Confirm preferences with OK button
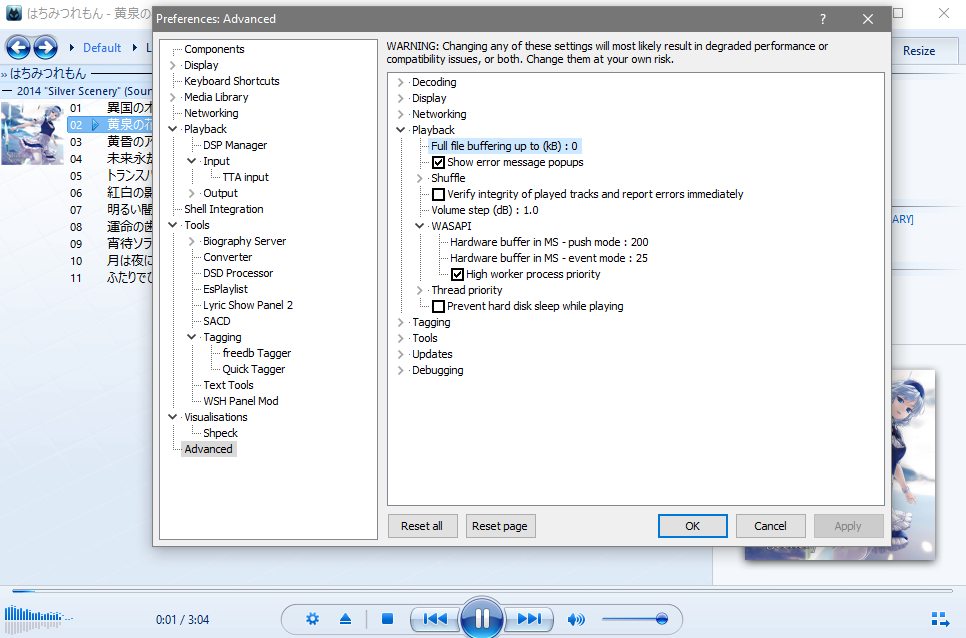The image size is (966, 638). 692,526
